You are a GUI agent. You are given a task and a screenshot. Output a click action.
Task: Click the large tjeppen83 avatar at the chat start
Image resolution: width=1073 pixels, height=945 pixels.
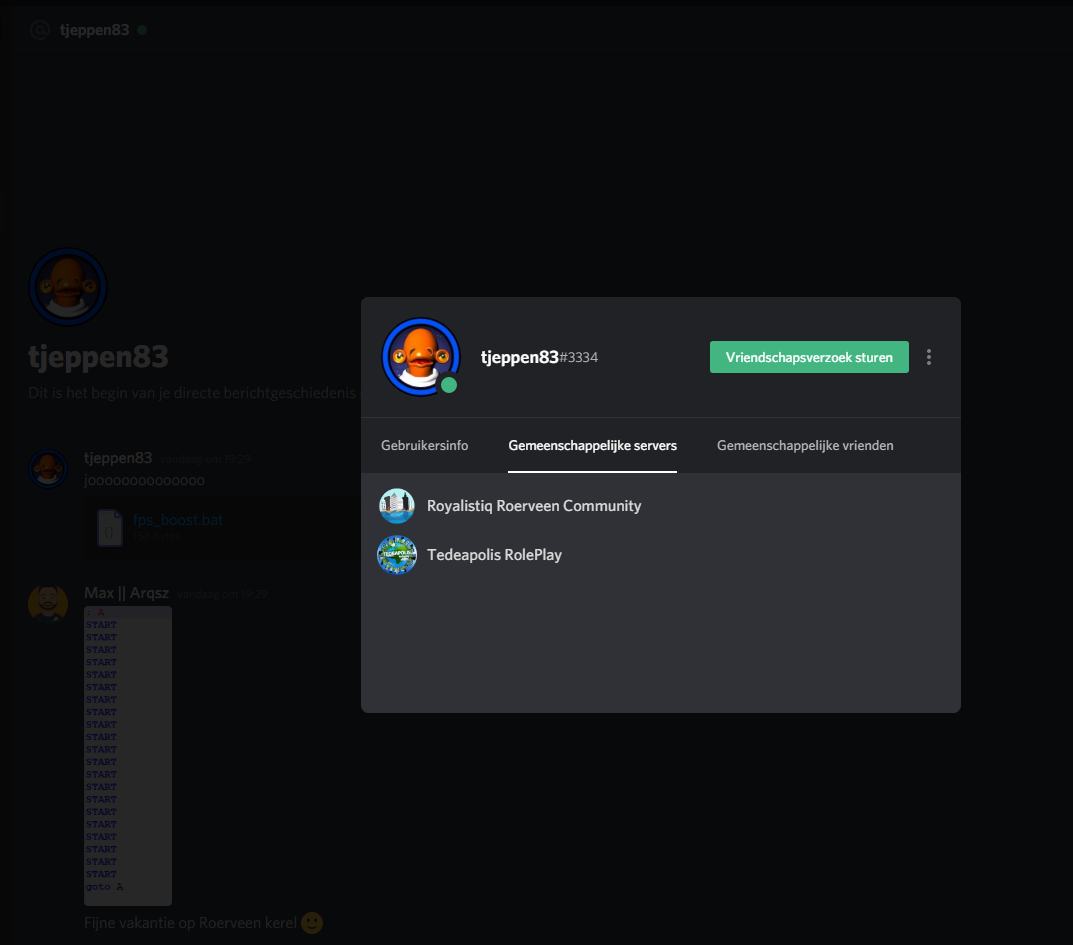[x=68, y=287]
